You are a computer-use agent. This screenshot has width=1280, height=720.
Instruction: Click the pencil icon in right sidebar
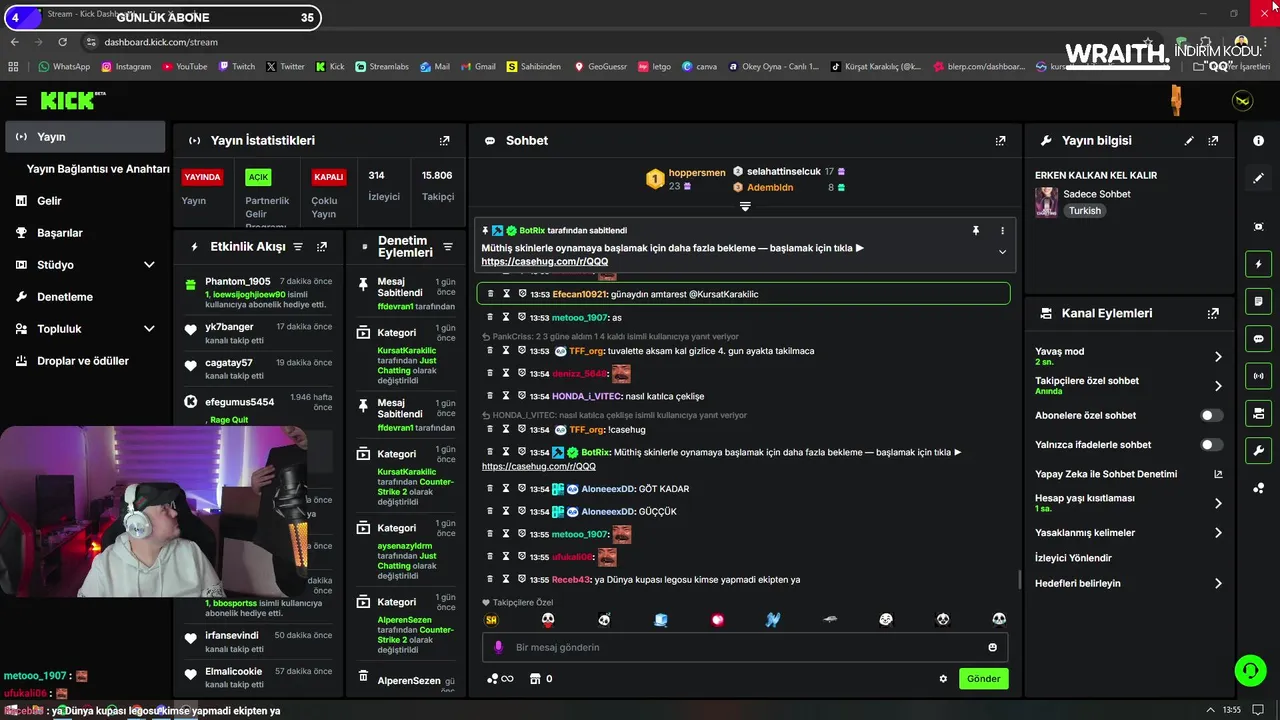click(1258, 178)
